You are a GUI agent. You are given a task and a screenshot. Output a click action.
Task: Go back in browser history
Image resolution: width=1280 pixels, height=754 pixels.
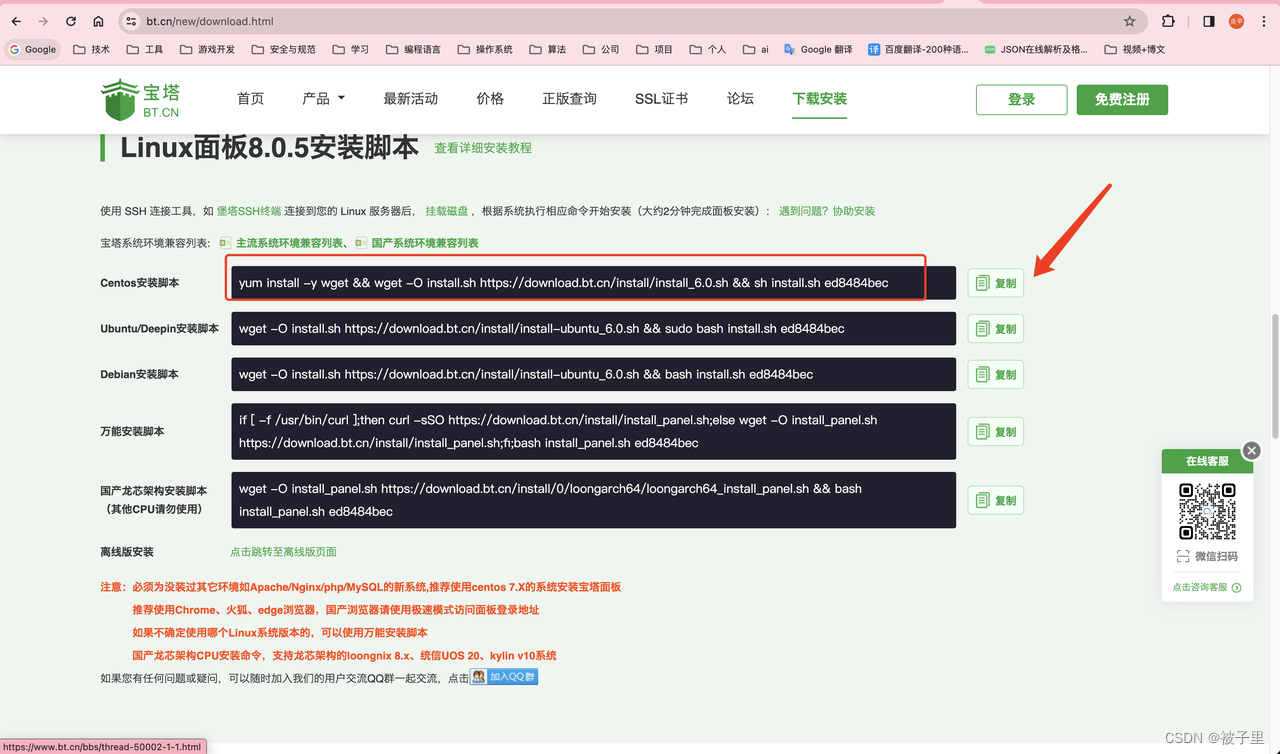[16, 21]
